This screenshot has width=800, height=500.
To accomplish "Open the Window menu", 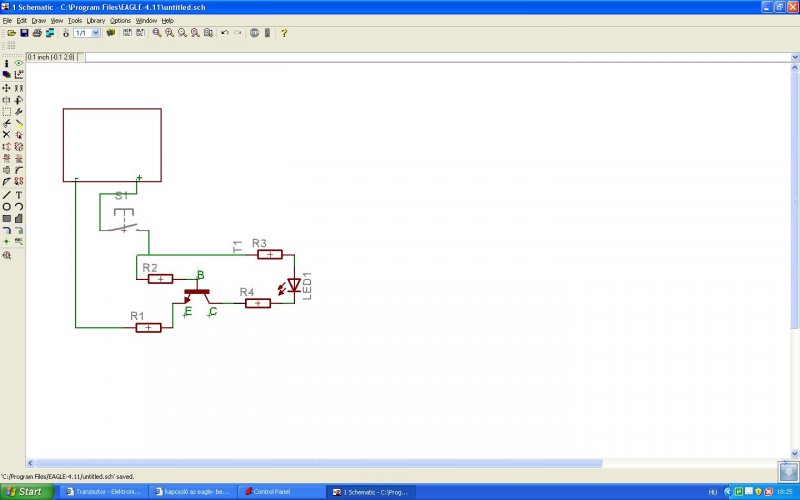I will click(146, 21).
